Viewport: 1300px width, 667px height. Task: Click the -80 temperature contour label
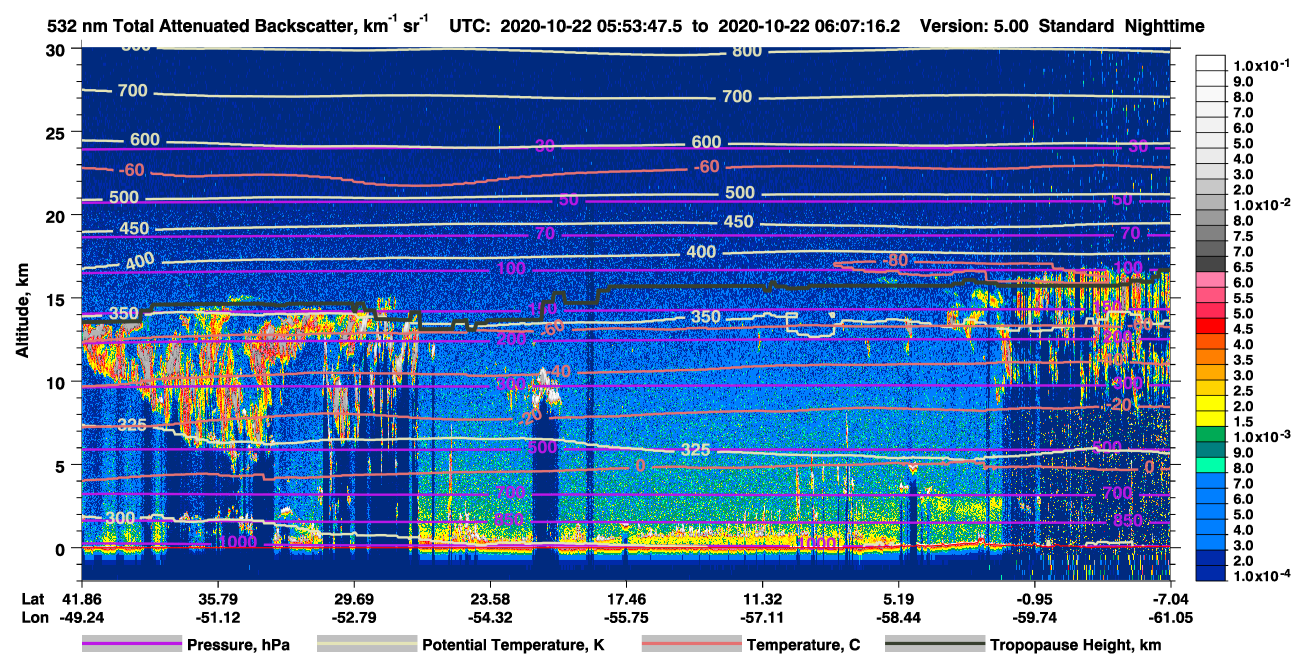(896, 261)
